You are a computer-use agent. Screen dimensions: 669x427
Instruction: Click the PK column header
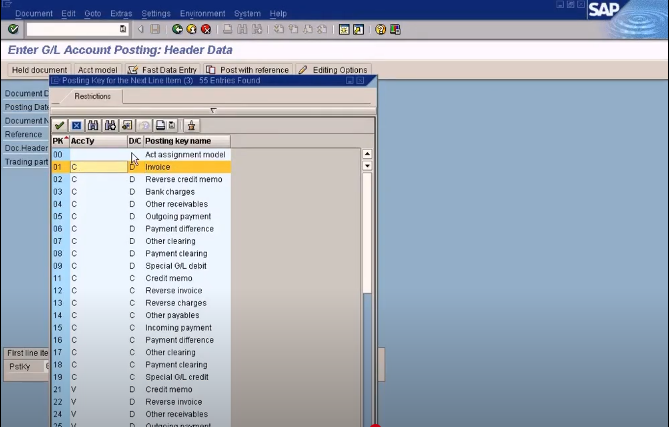(x=60, y=141)
